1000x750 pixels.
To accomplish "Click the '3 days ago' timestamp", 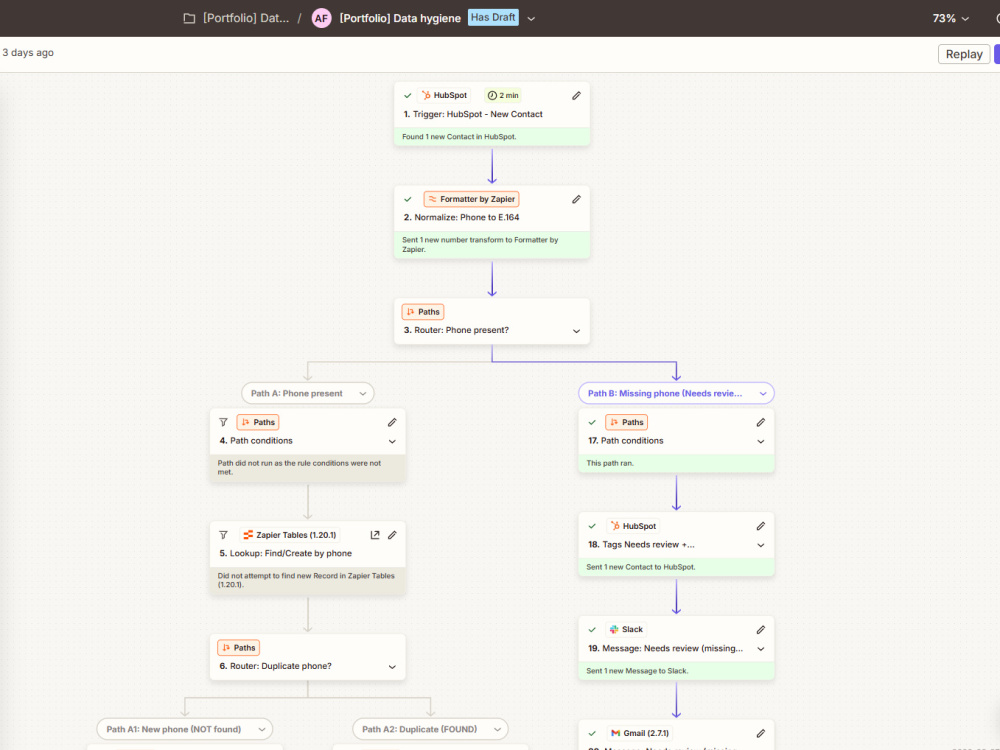I will [x=28, y=53].
